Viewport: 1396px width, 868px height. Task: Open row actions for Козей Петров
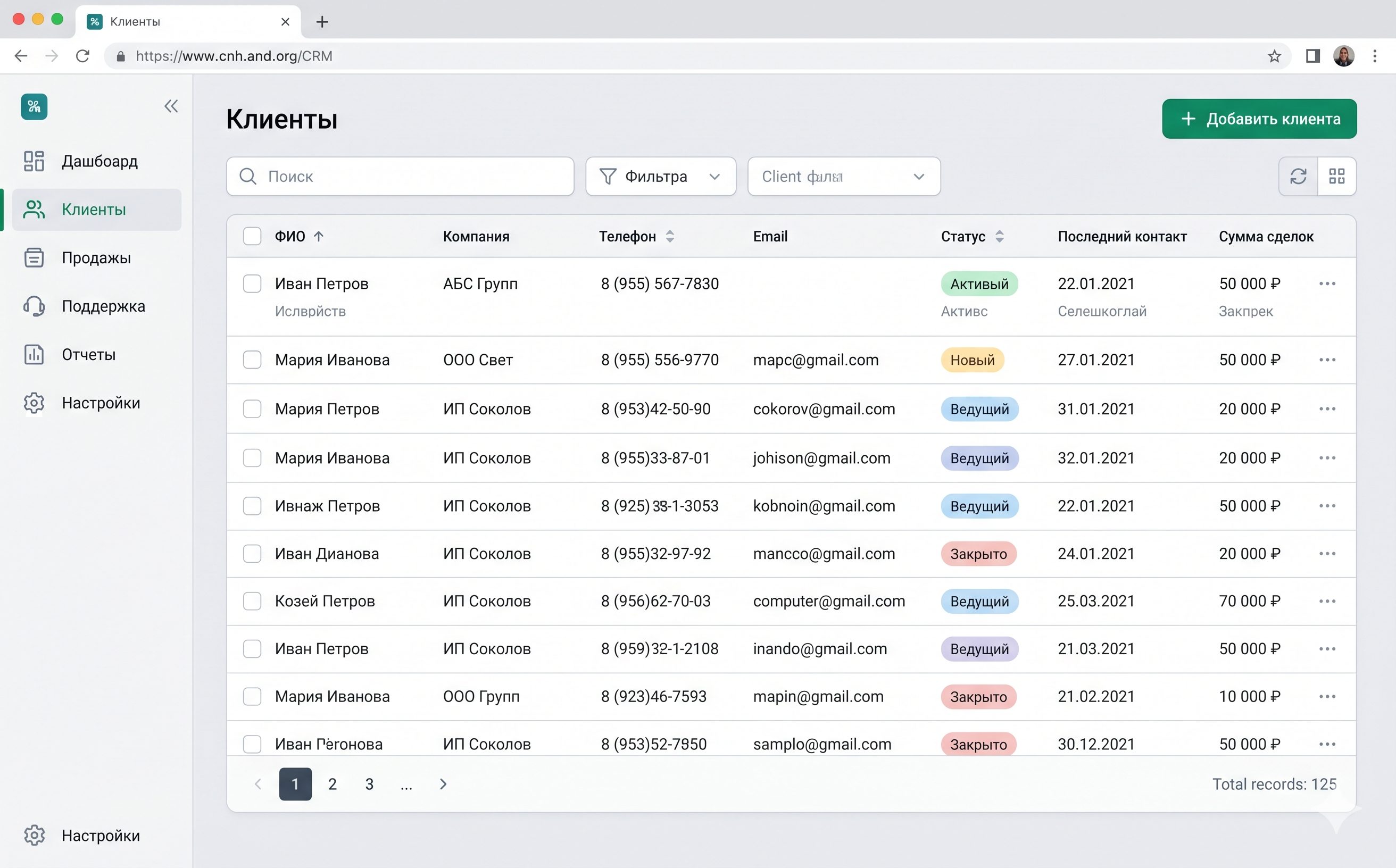pyautogui.click(x=1327, y=601)
